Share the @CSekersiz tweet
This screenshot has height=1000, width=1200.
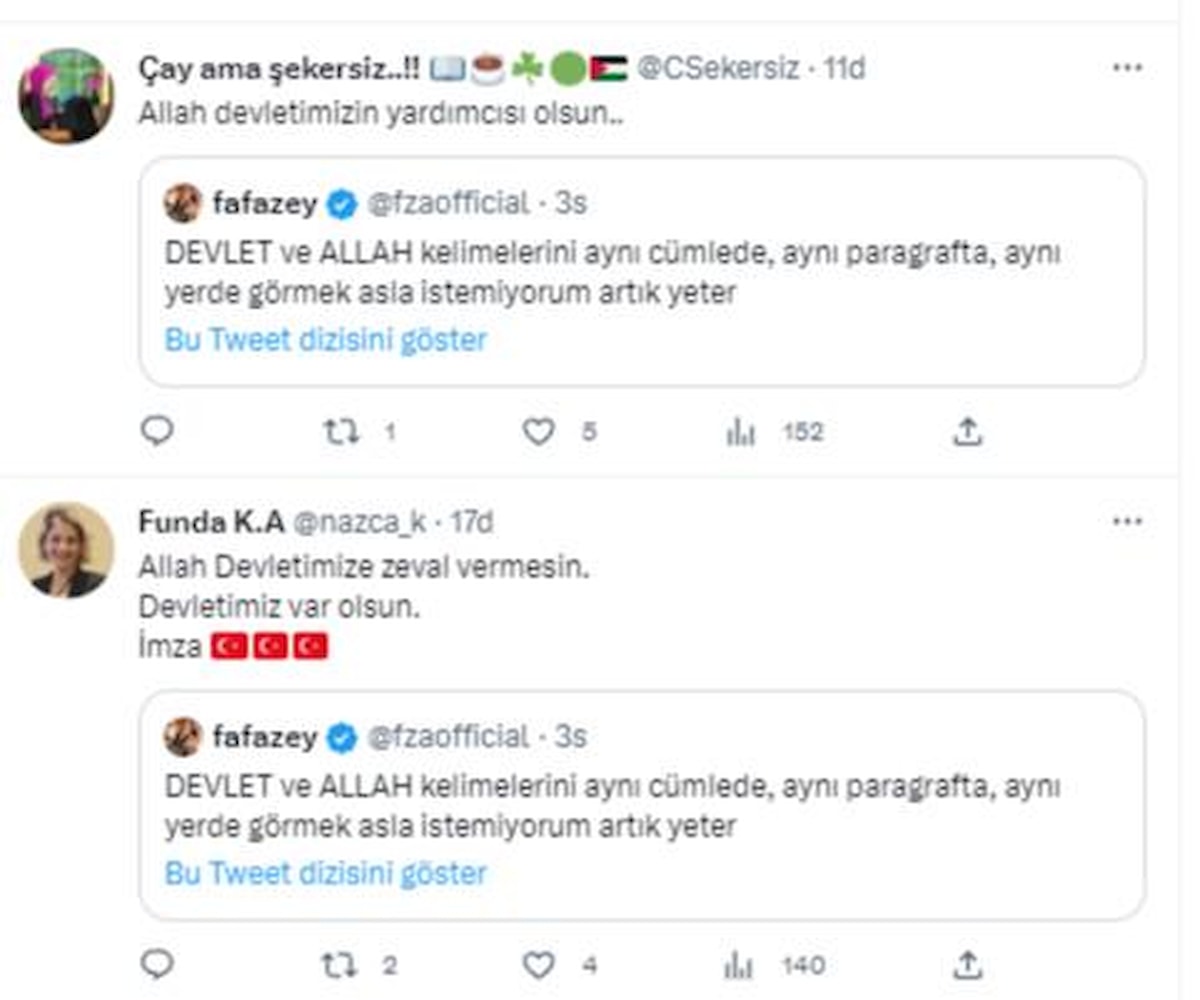[x=966, y=431]
